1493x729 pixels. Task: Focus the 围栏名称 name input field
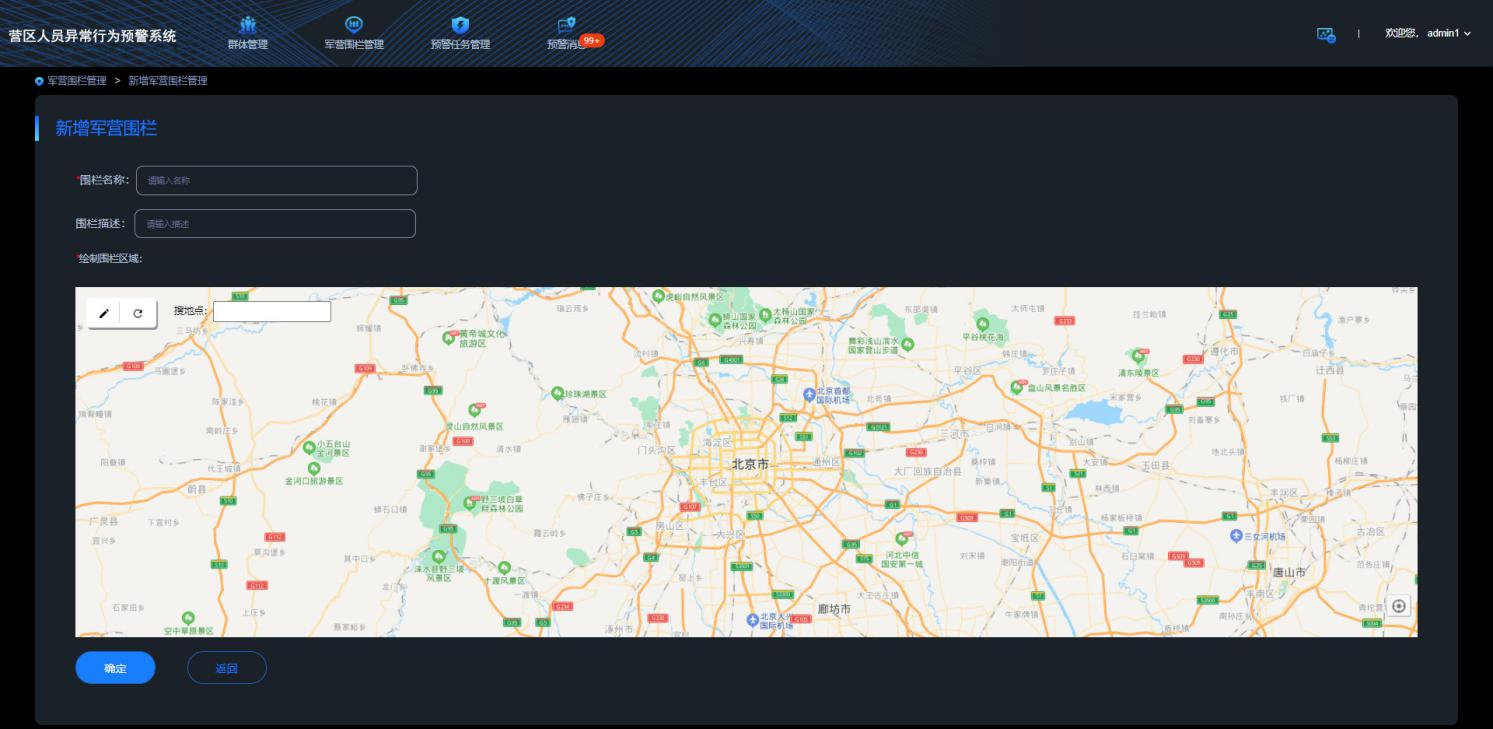pyautogui.click(x=276, y=181)
